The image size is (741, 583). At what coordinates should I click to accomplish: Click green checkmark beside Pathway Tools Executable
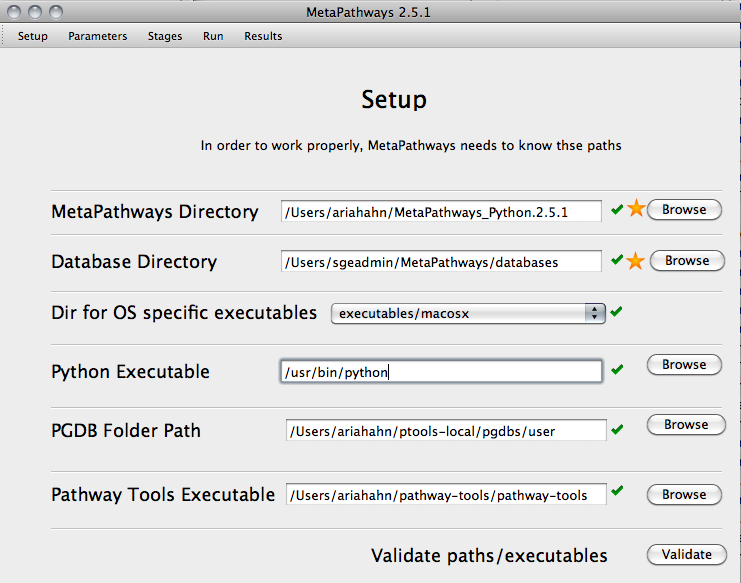pyautogui.click(x=617, y=490)
